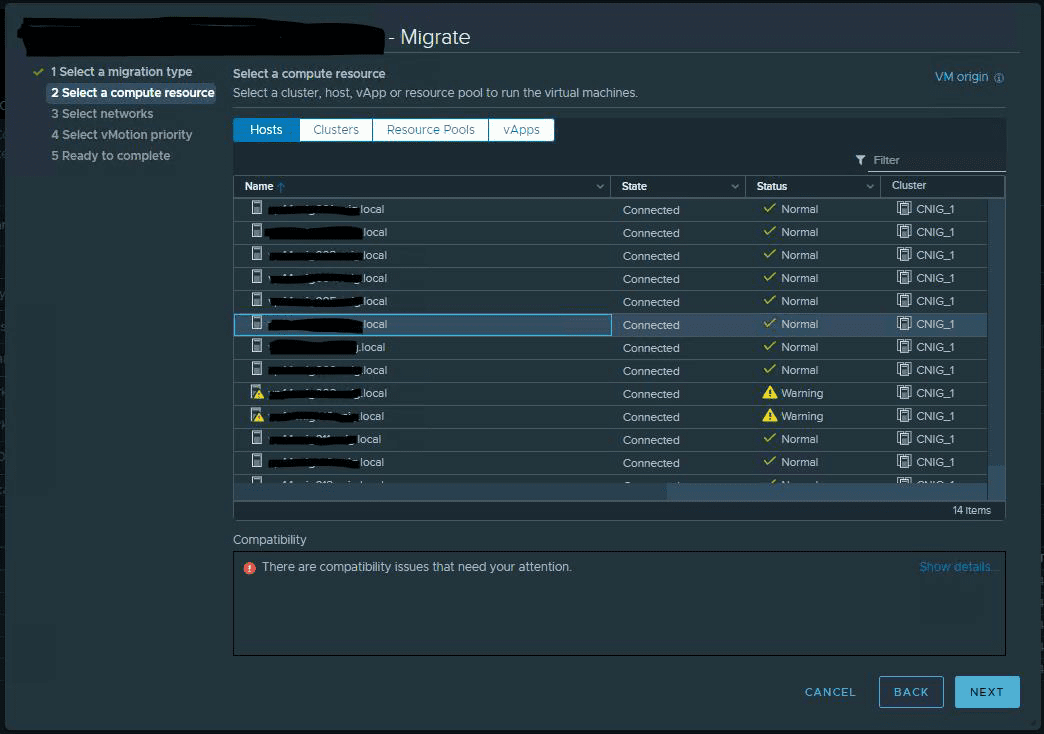Switch to the vApps tab
The width and height of the screenshot is (1044, 734).
(x=521, y=130)
